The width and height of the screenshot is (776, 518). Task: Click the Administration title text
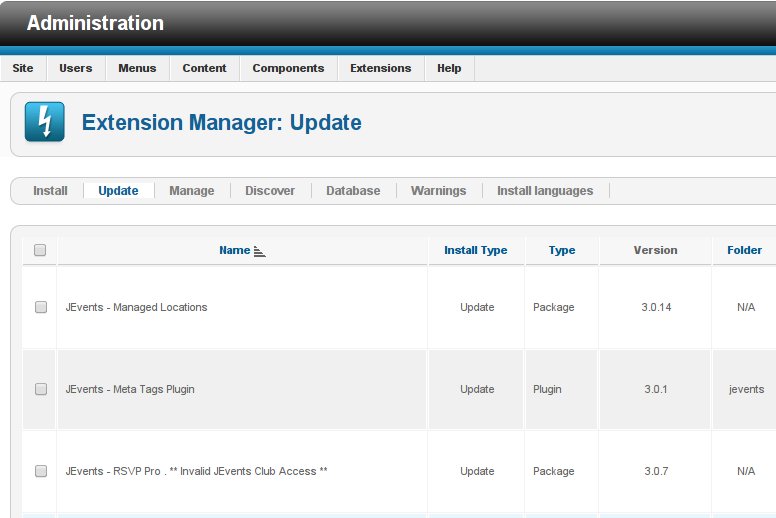coord(95,23)
